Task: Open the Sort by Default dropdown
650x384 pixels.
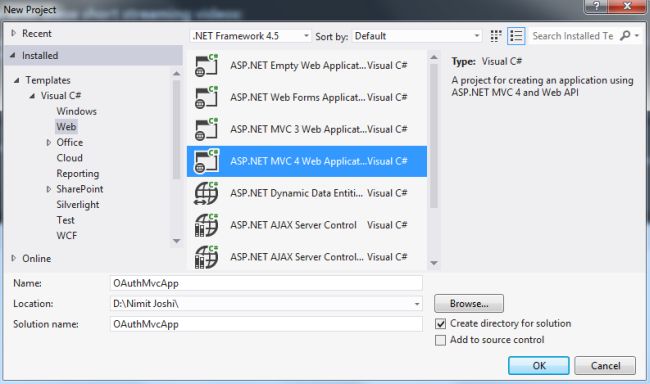Action: point(417,36)
